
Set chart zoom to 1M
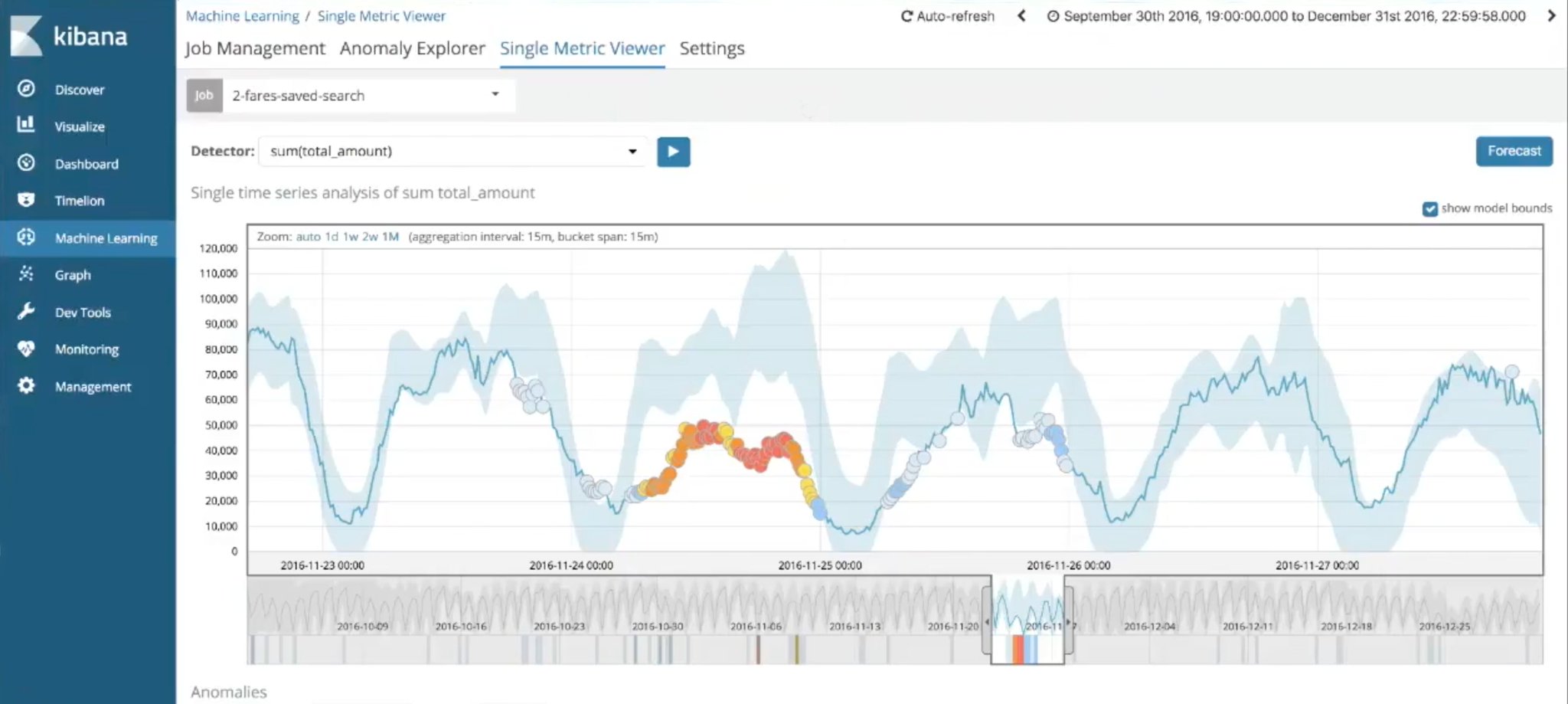(x=390, y=237)
